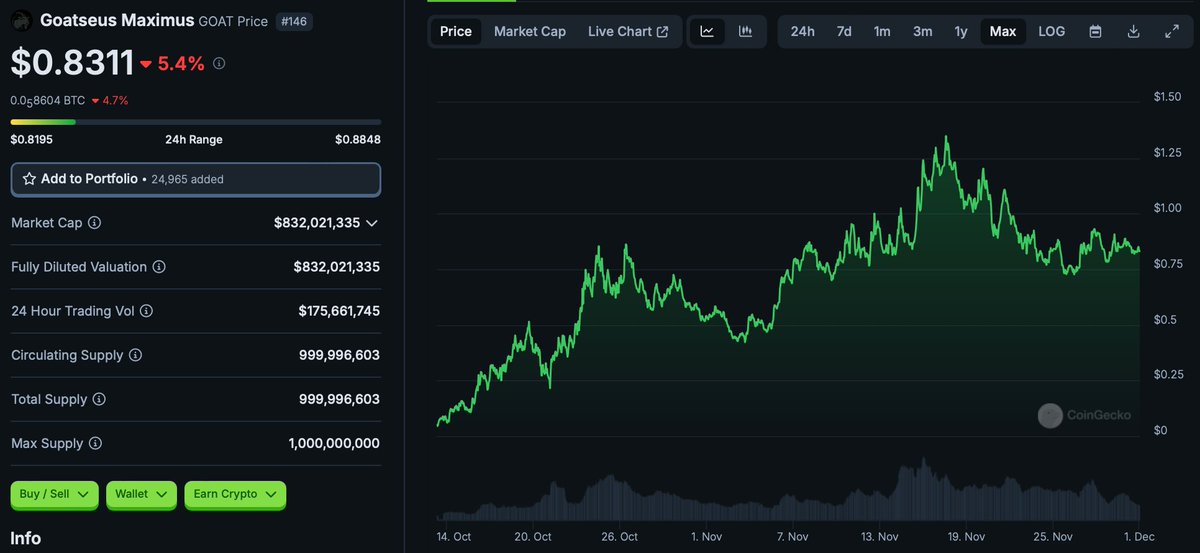Click the 19. Nov date axis label
Screen dimensions: 1200x553
click(x=967, y=536)
